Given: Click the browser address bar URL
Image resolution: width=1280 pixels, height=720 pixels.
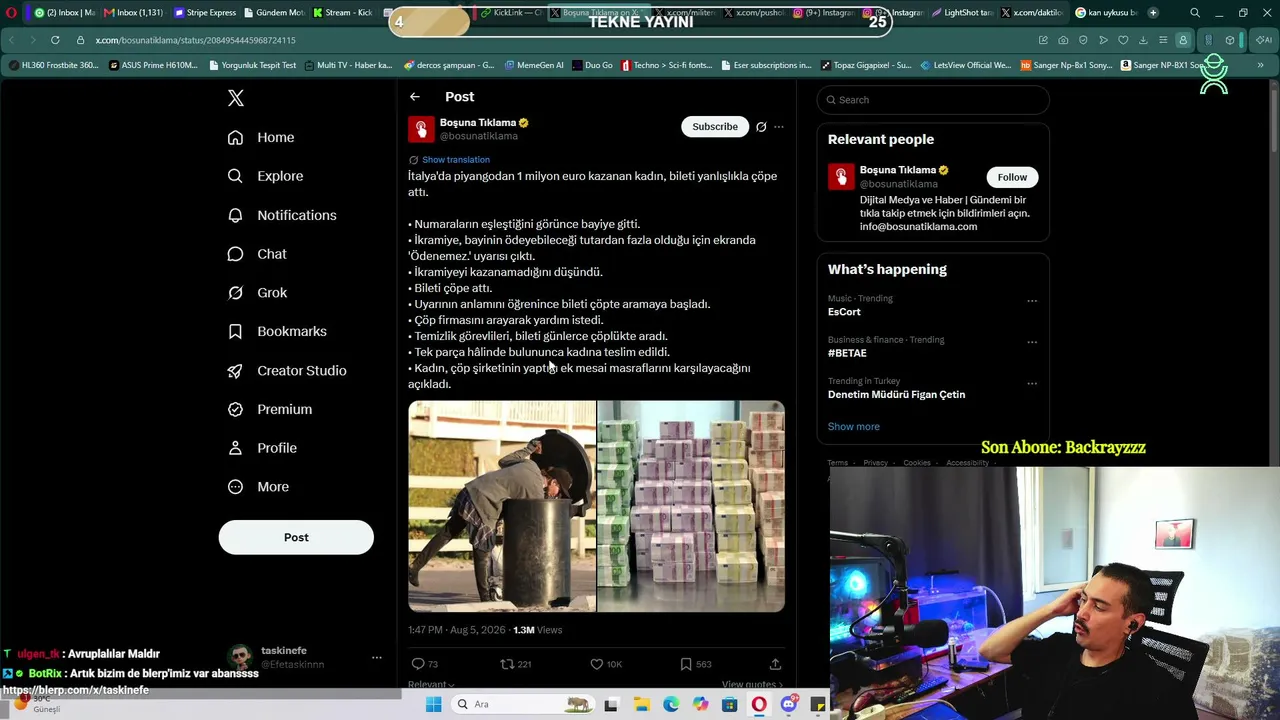Looking at the screenshot, I should point(195,40).
